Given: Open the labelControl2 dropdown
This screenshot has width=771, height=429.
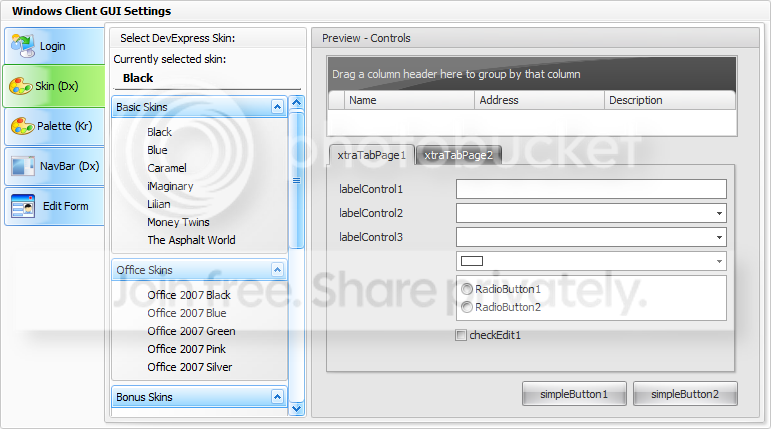Looking at the screenshot, I should (719, 213).
